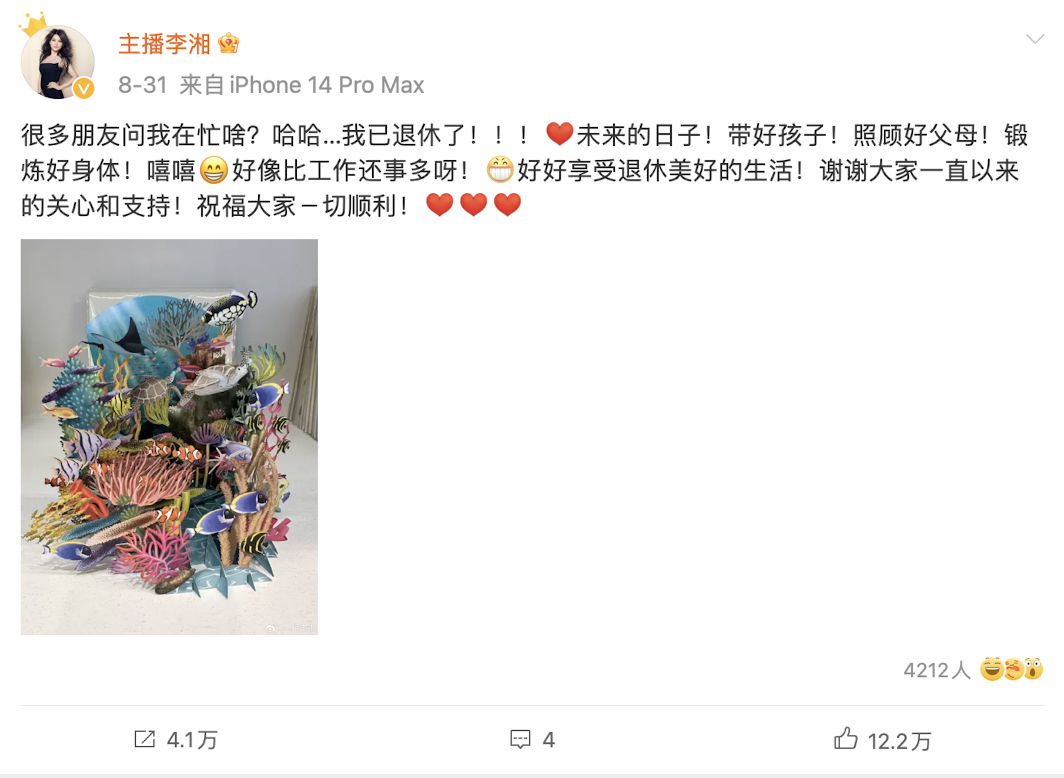Click the grinning emoji after 嘻嘻

coord(213,170)
